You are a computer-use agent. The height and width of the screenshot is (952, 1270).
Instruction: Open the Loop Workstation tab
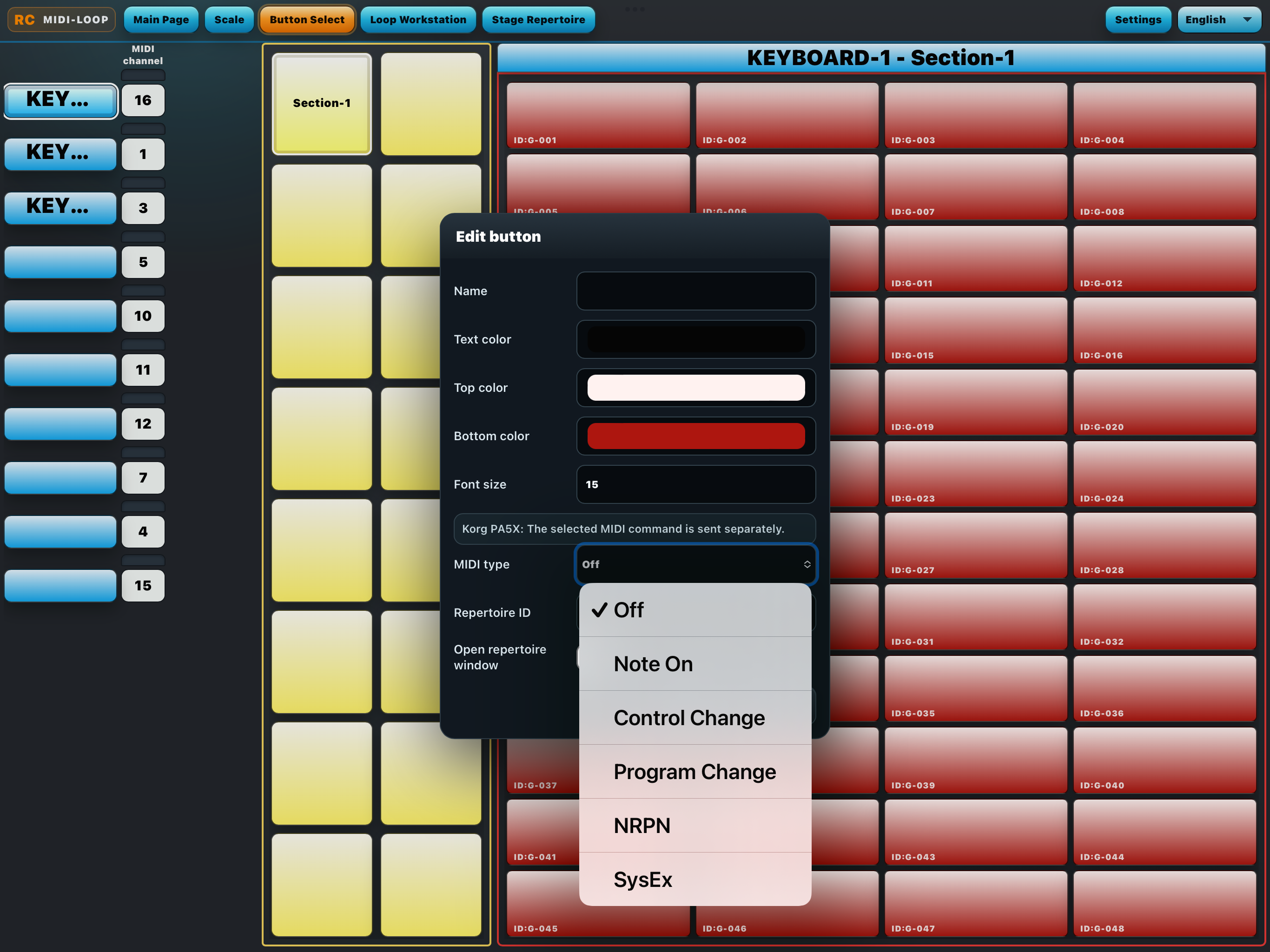click(x=418, y=20)
